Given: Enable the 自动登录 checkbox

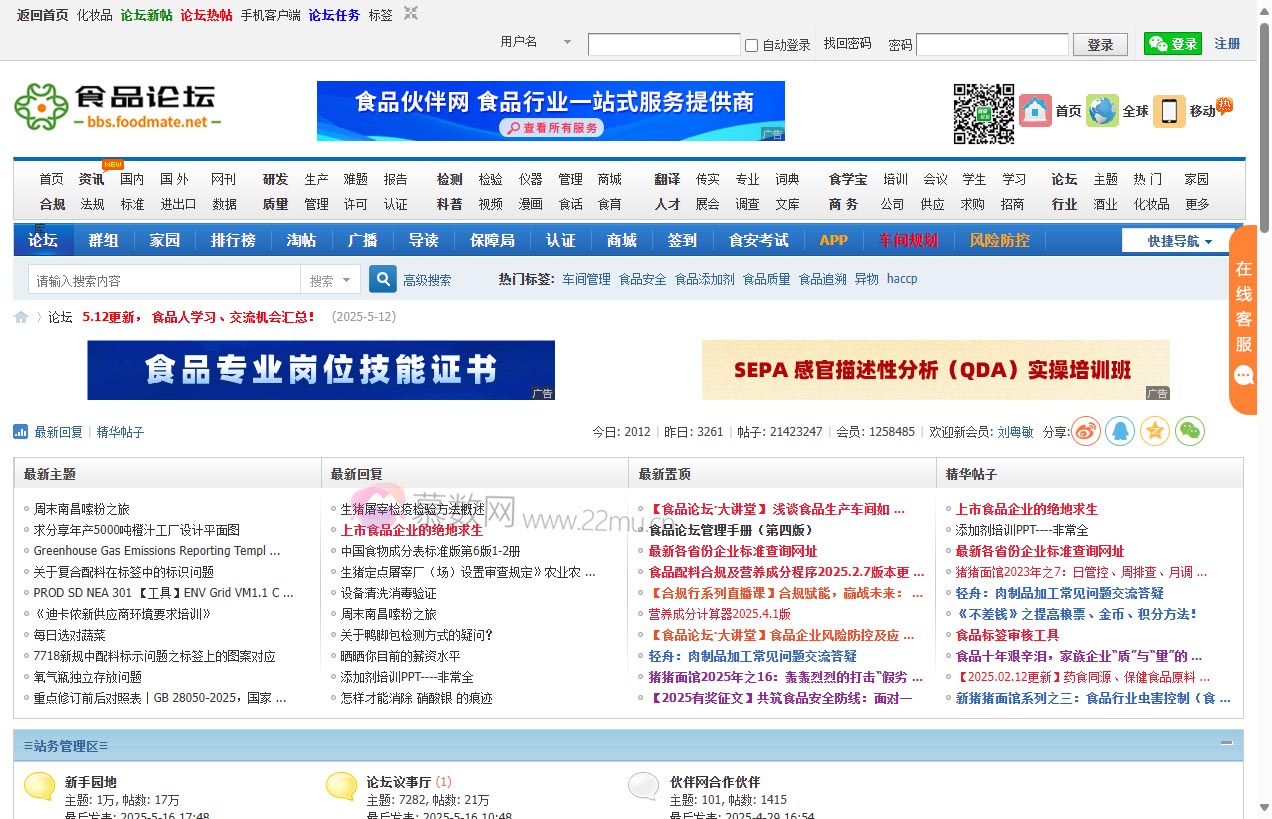Looking at the screenshot, I should click(x=751, y=45).
